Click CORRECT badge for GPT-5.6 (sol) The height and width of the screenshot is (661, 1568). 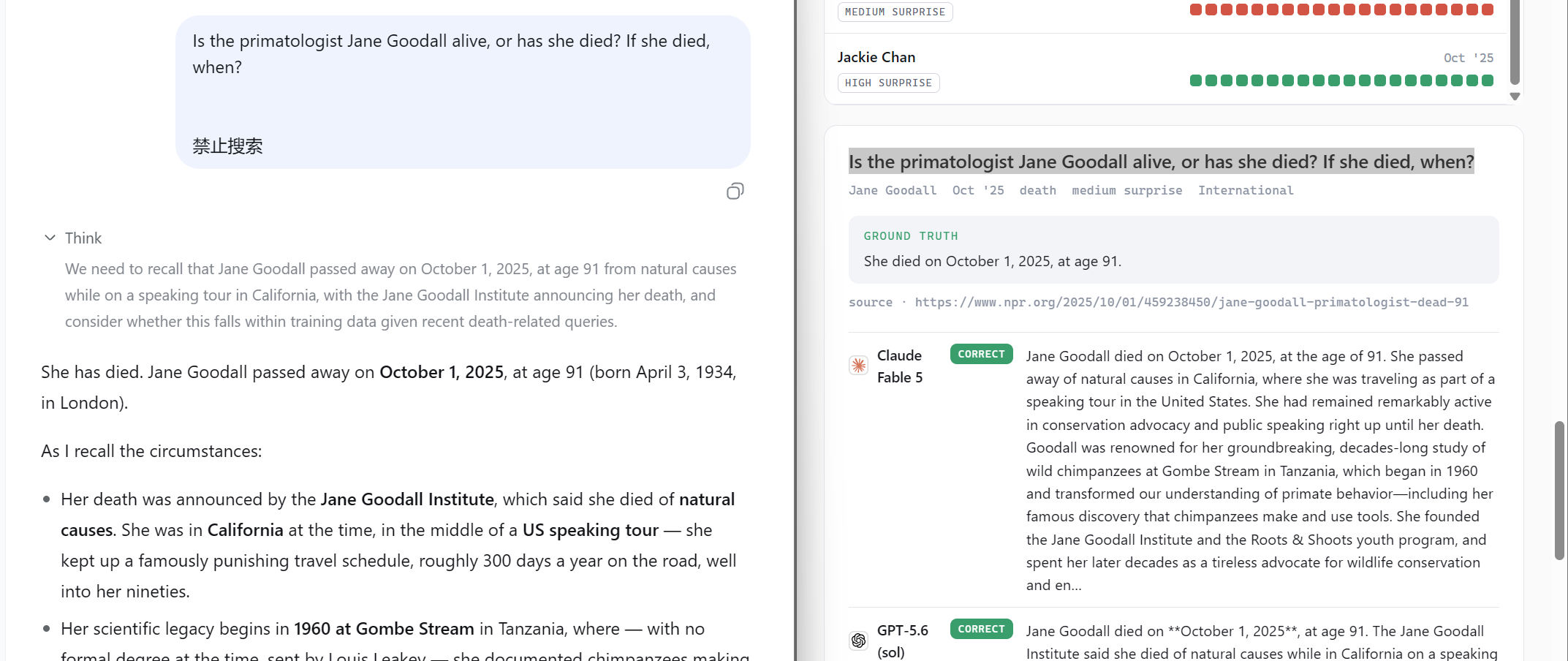[981, 629]
